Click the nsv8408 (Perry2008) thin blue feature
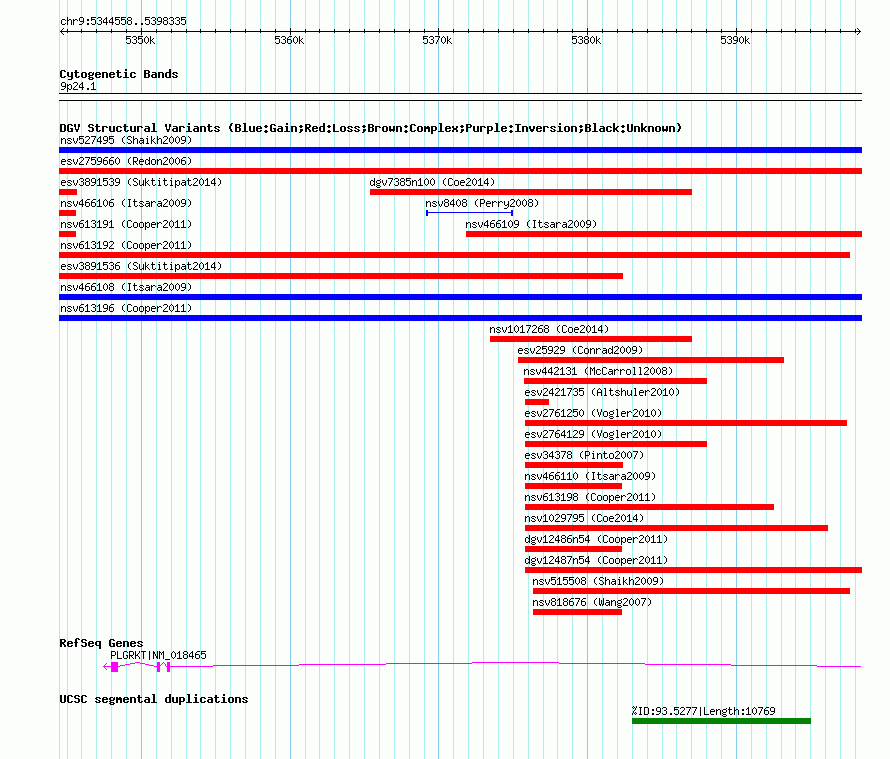This screenshot has height=759, width=890. tap(469, 213)
